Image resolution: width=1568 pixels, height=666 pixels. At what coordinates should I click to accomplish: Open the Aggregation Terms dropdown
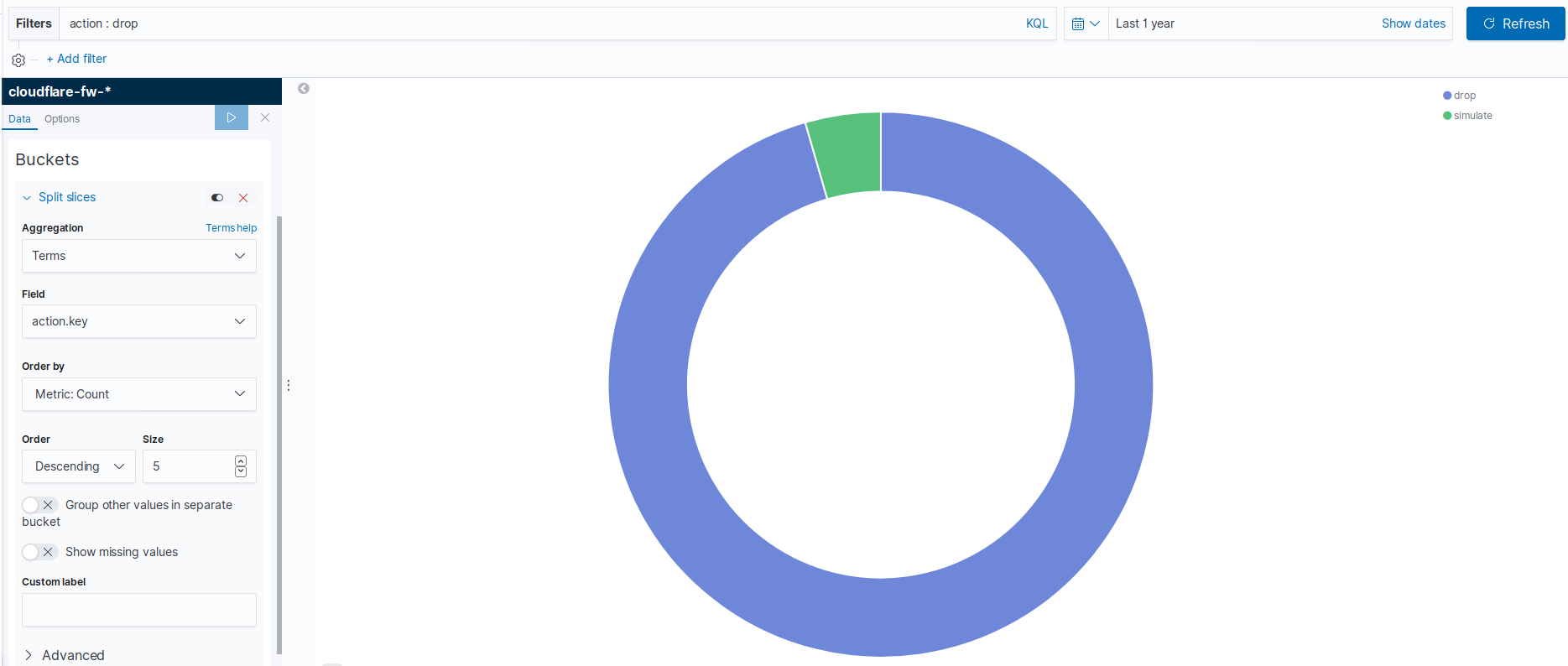pyautogui.click(x=139, y=256)
